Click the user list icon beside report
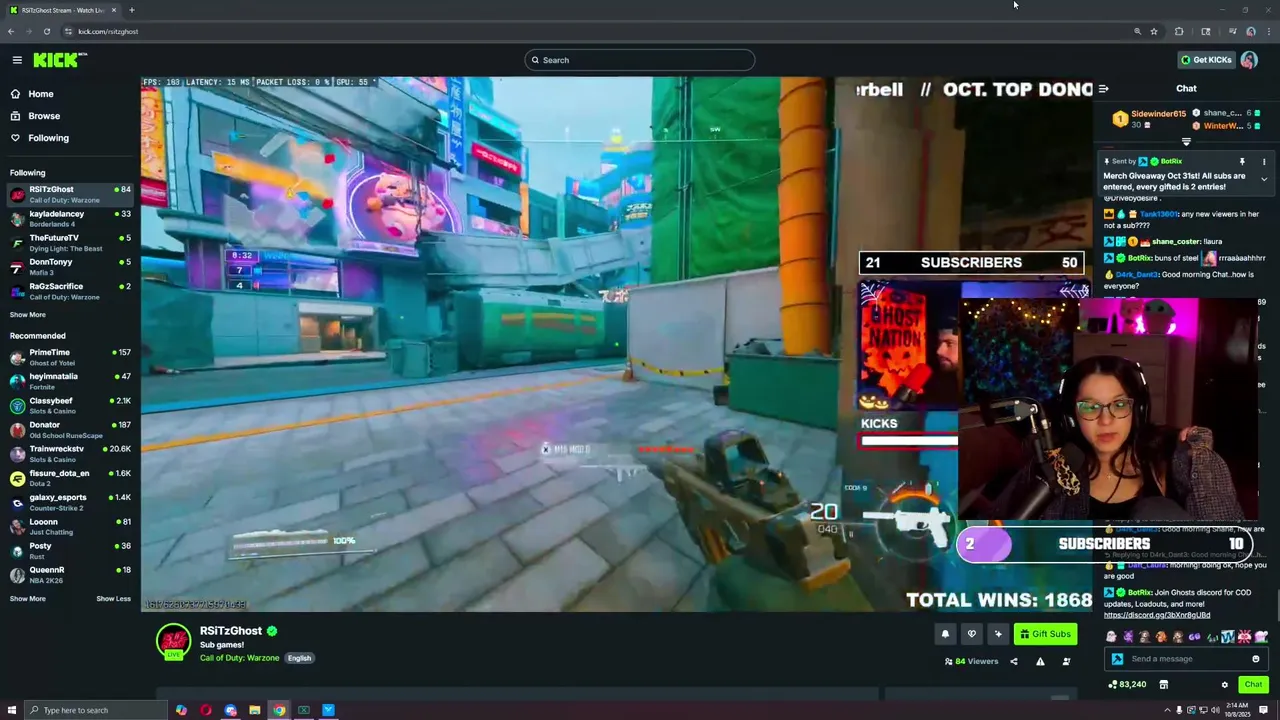 click(x=1066, y=661)
